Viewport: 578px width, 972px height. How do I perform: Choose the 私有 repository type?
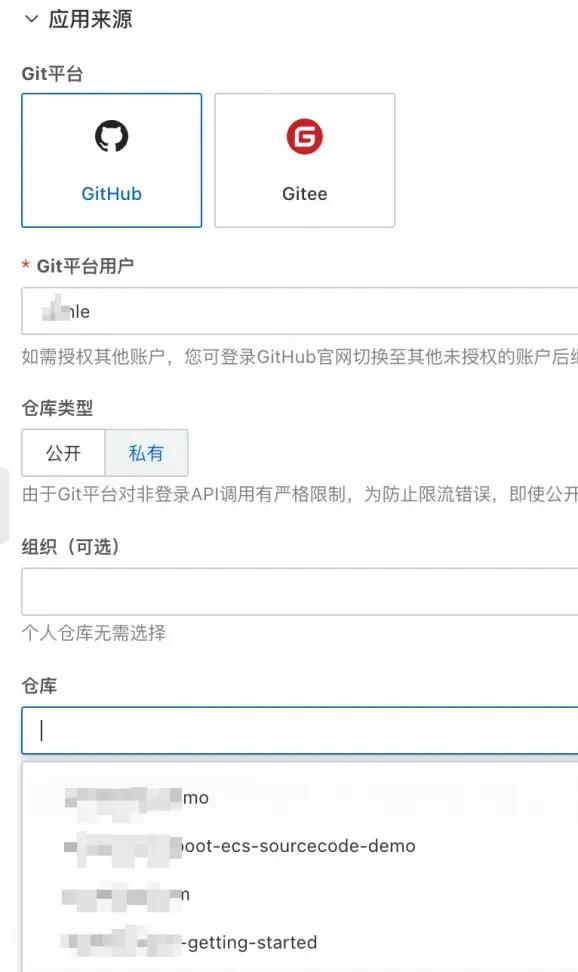click(x=146, y=453)
